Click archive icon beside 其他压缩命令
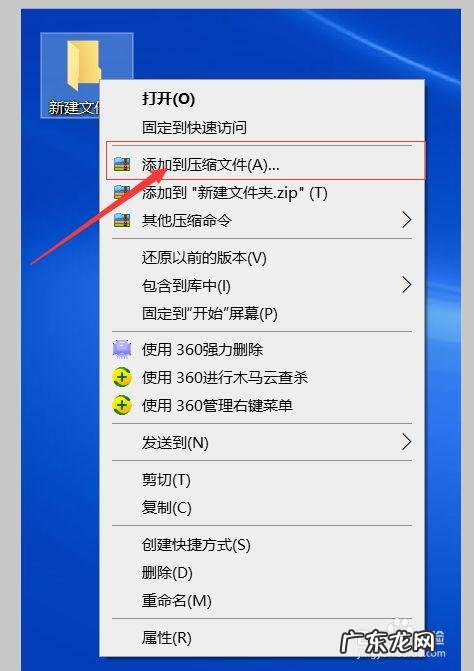 (122, 220)
